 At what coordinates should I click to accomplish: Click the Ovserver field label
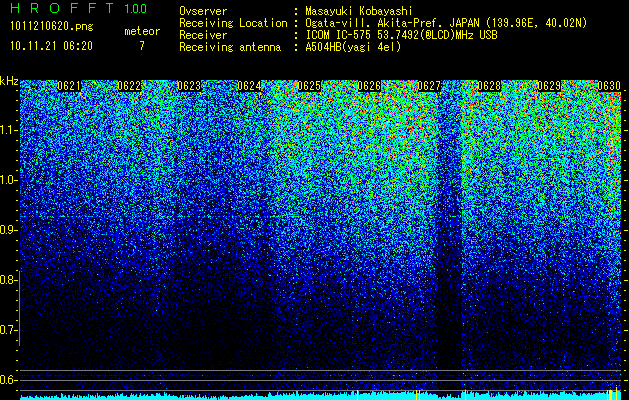[203, 11]
